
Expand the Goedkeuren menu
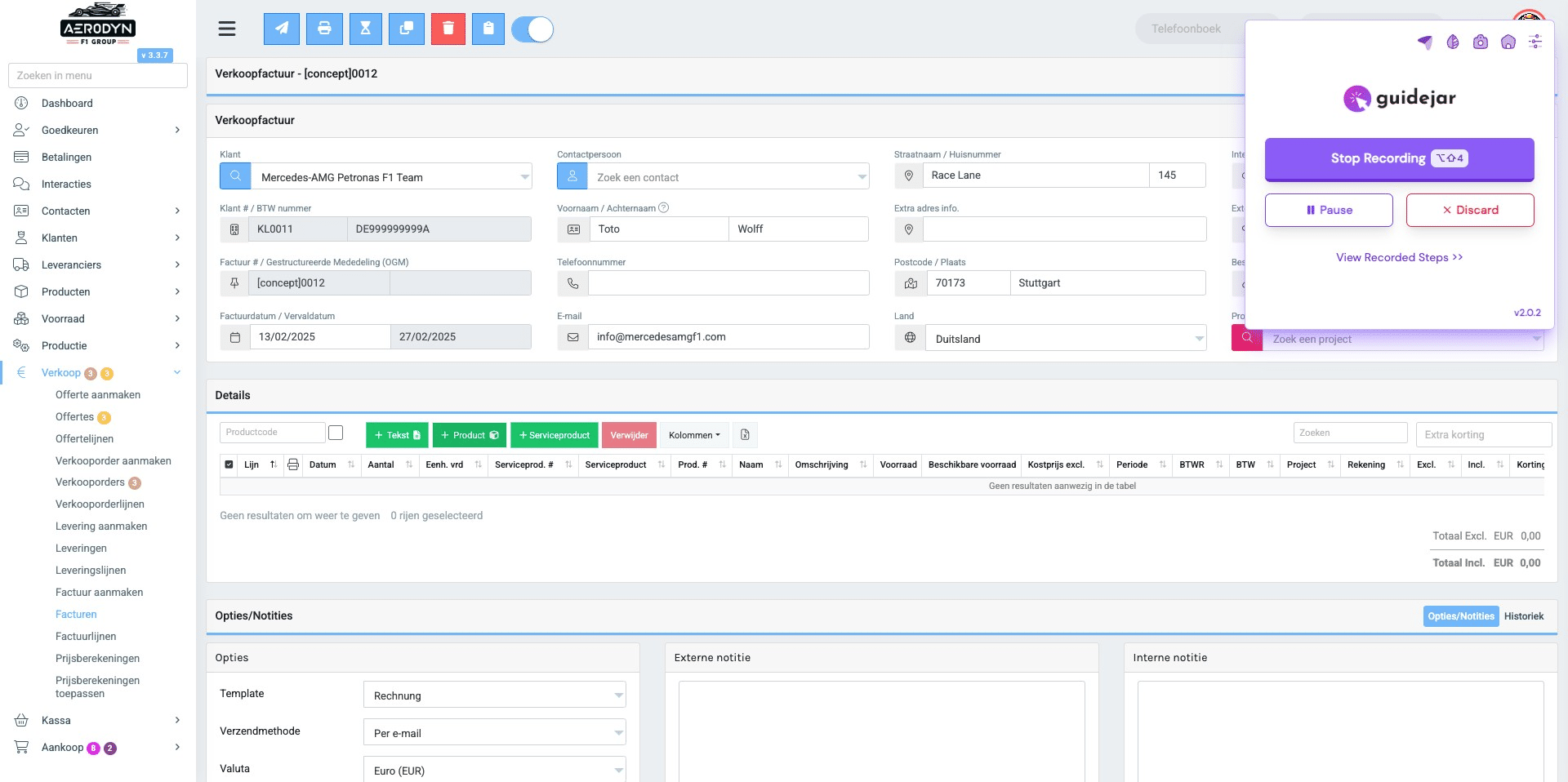click(x=98, y=130)
